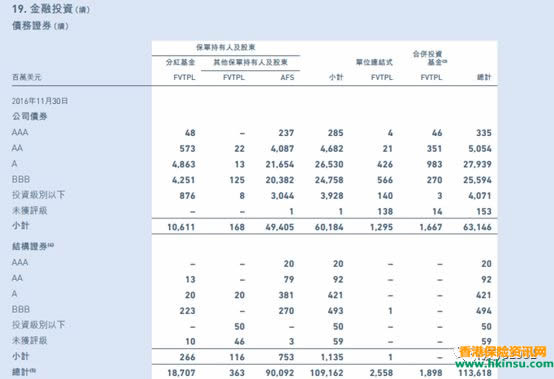Click the 結構證券 category label
This screenshot has width=554, height=379.
point(33,246)
